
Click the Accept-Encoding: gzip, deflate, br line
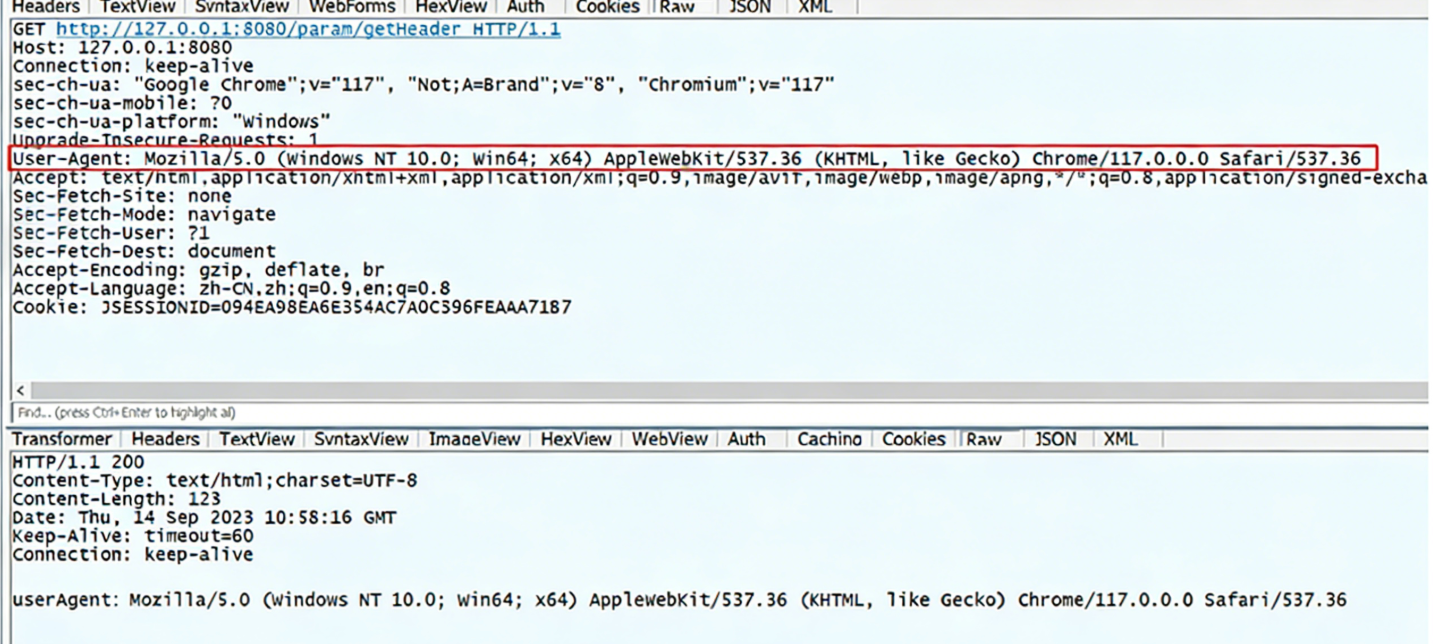(x=198, y=270)
